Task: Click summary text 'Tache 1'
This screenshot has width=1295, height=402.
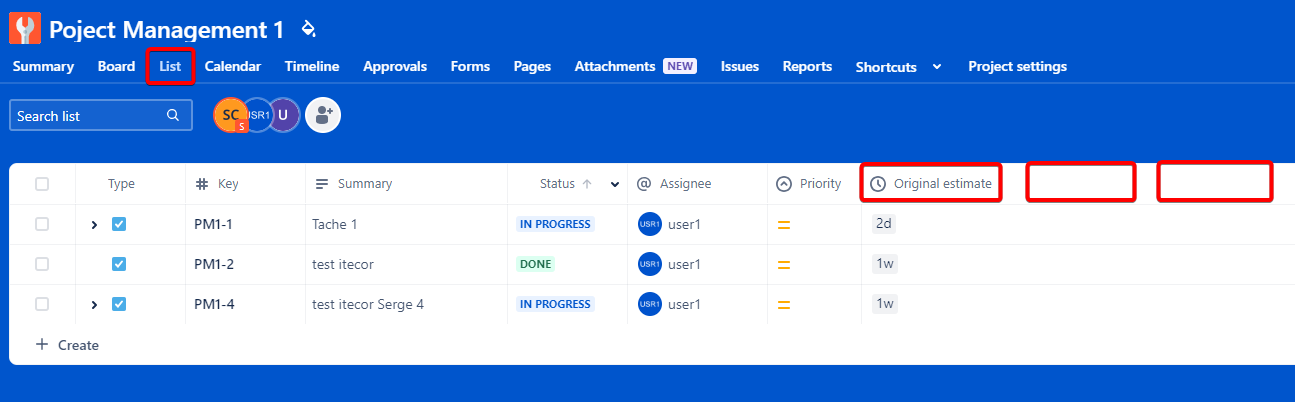Action: point(335,224)
